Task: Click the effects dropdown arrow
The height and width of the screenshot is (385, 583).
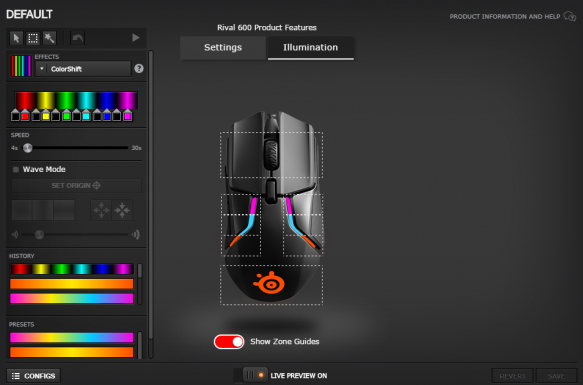Action: [42, 69]
